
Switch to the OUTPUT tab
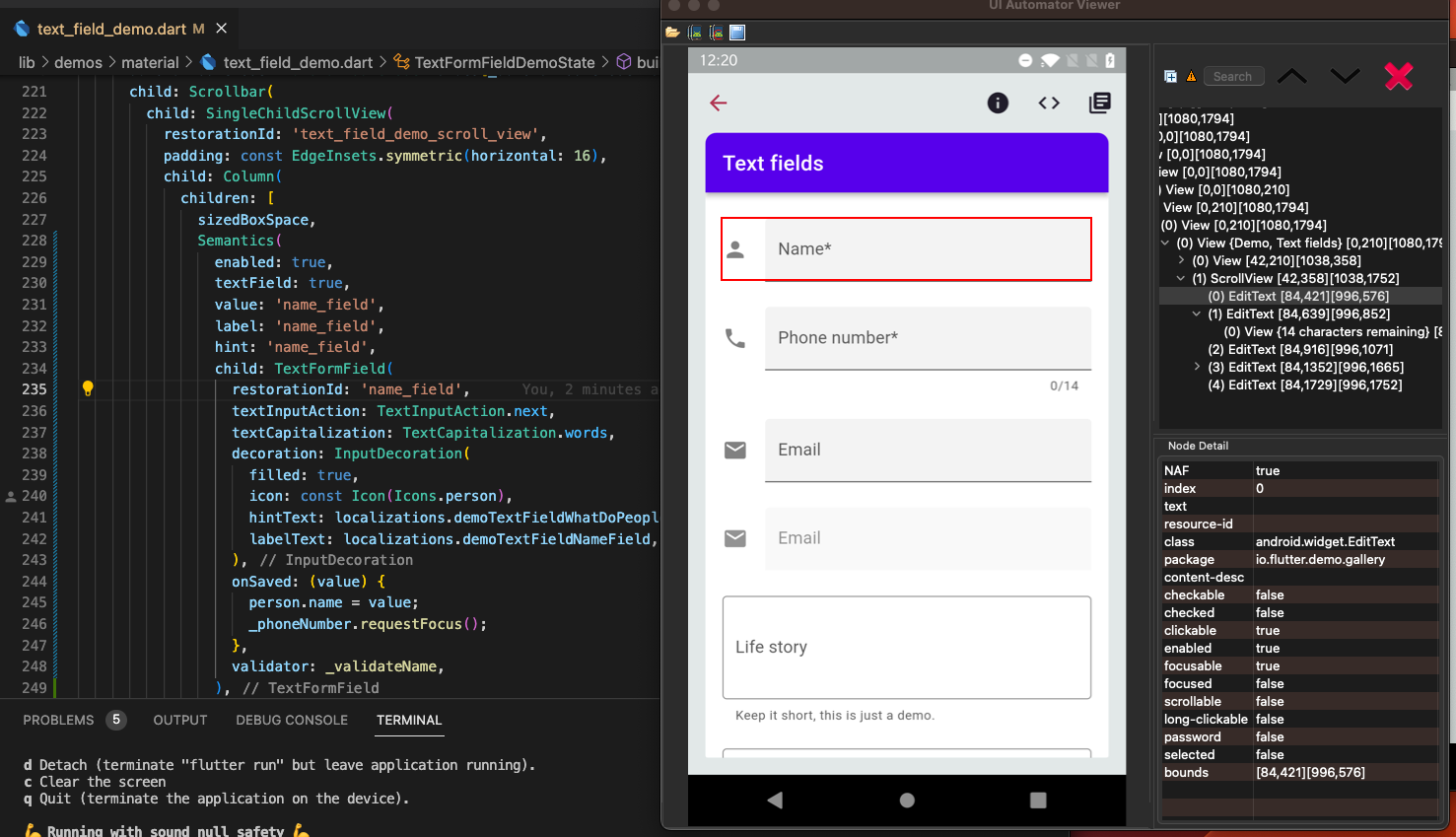[179, 720]
